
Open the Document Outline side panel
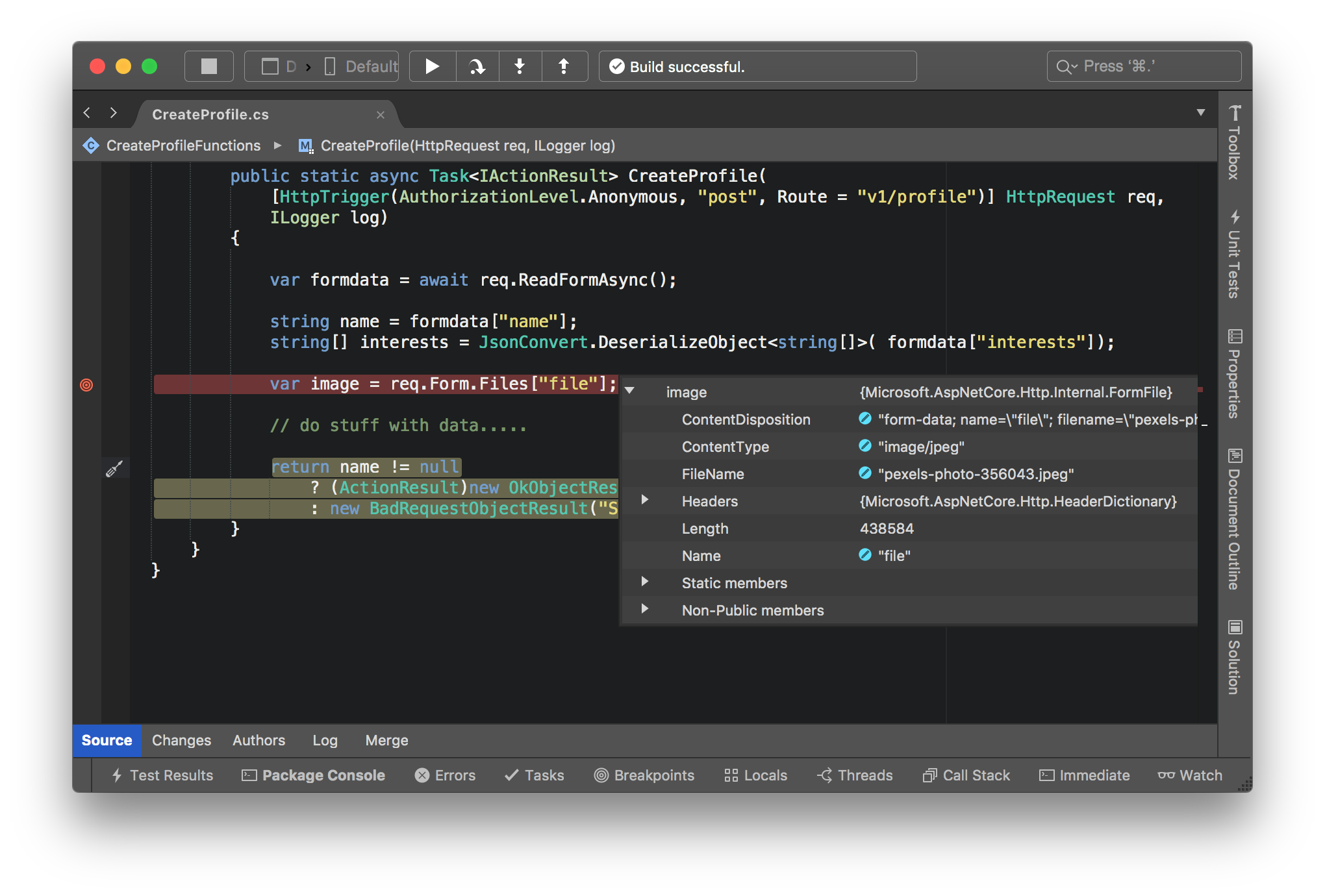(x=1235, y=519)
